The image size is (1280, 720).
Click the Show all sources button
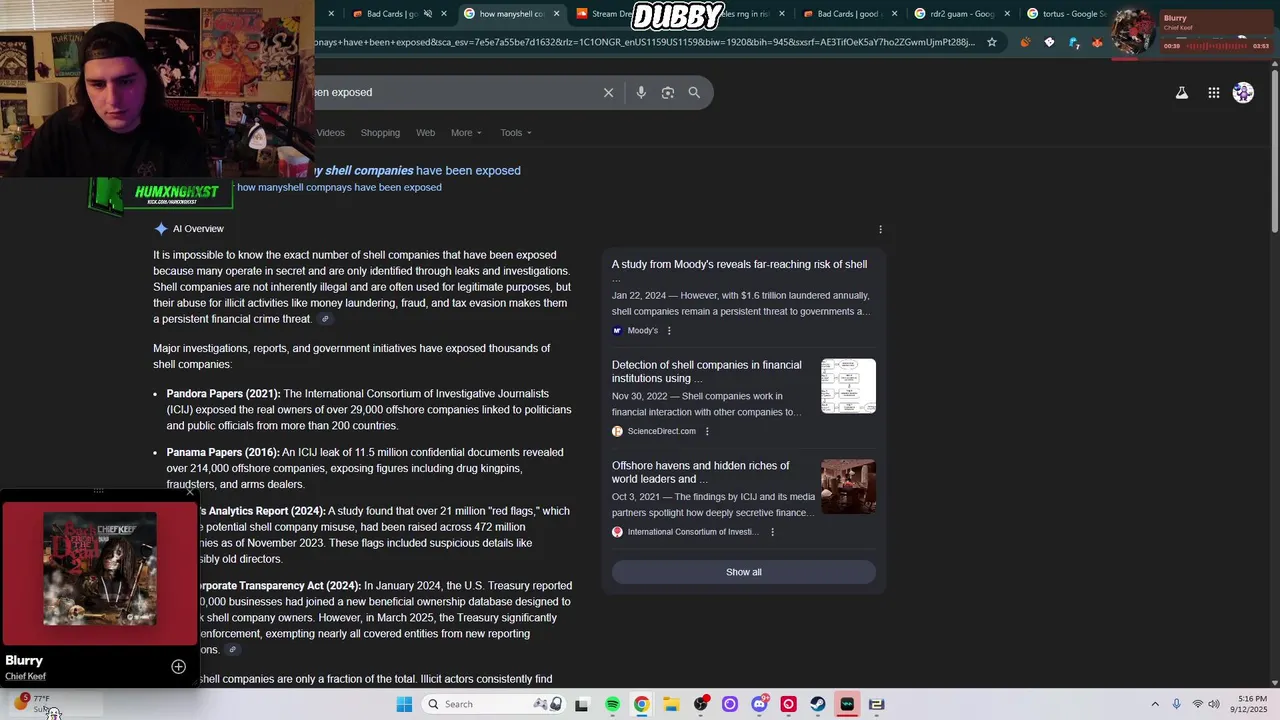pos(743,572)
